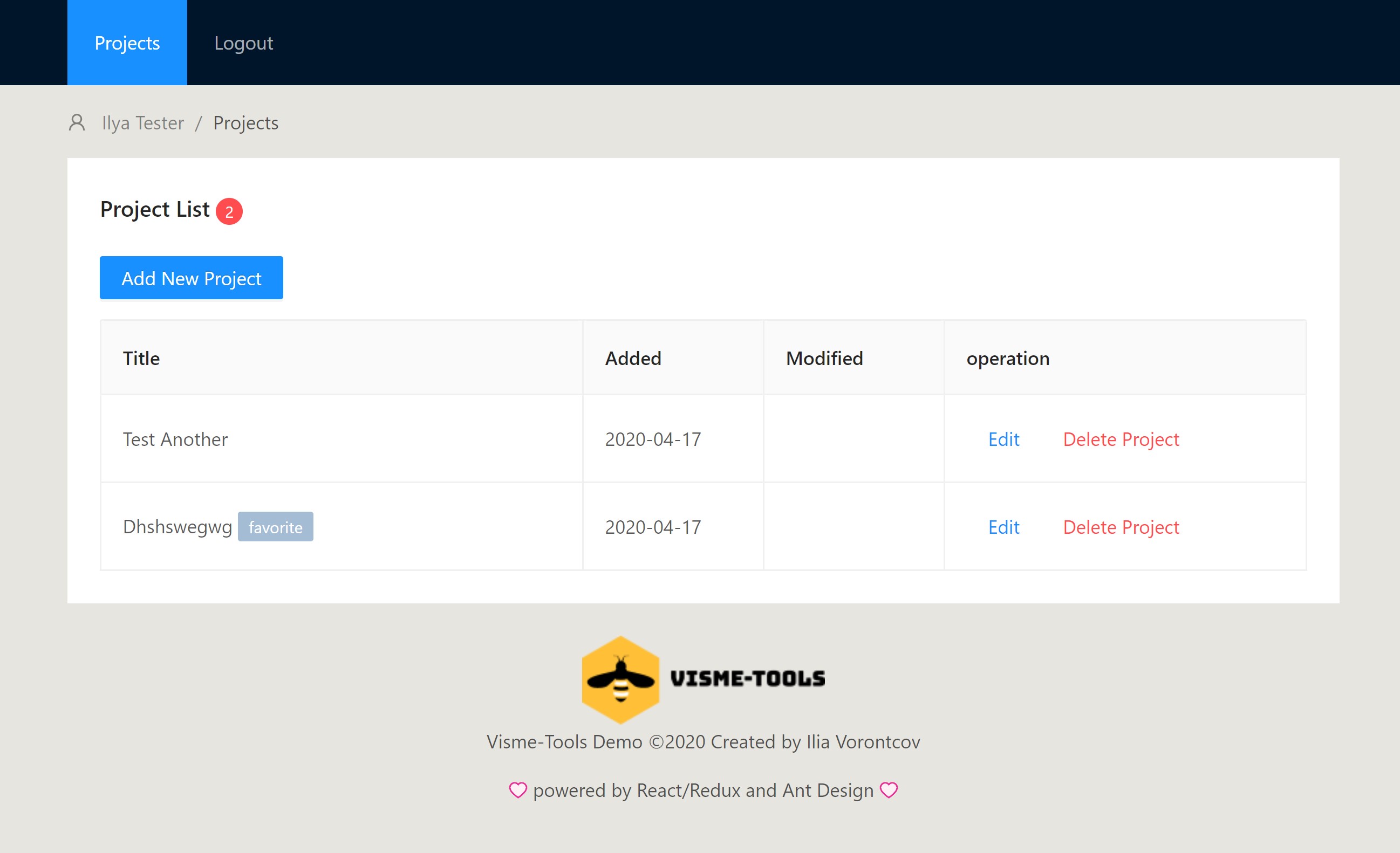Click the right pink heart icon
This screenshot has height=853, width=1400.
coord(889,790)
